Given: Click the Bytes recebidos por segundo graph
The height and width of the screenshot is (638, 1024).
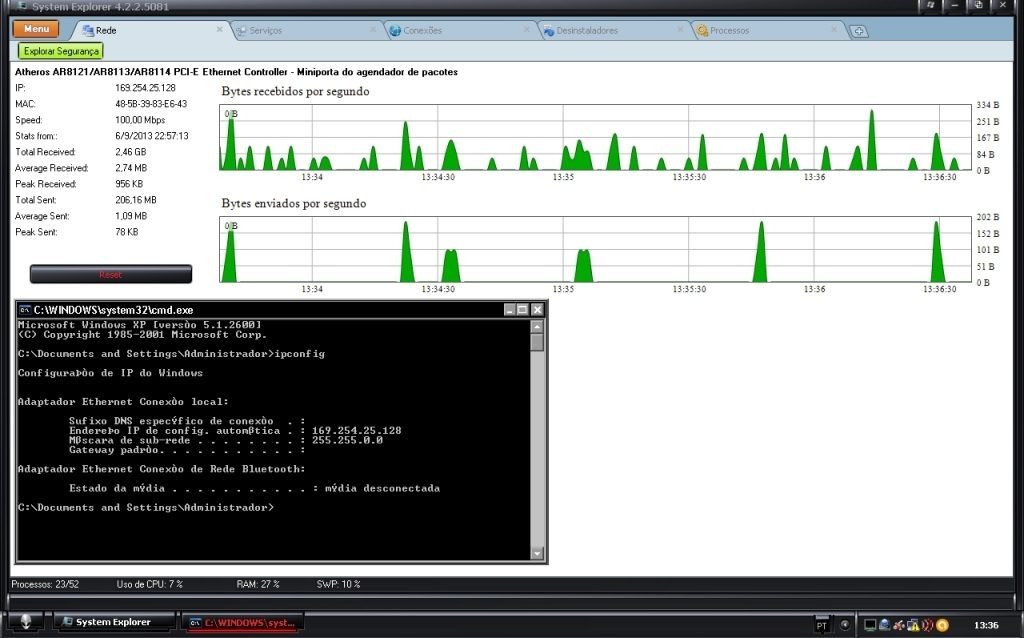Looking at the screenshot, I should (x=595, y=137).
